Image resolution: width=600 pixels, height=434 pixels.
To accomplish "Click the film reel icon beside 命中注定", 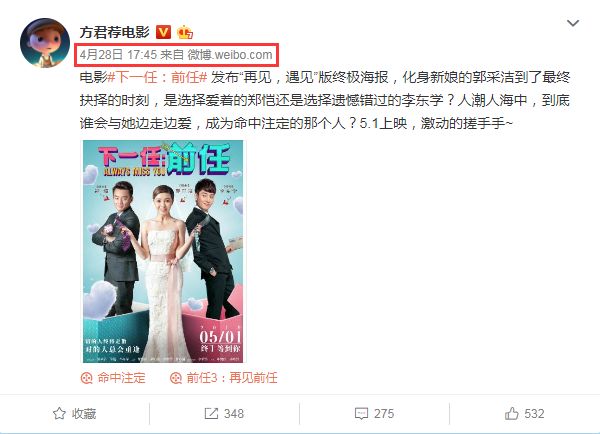I will pos(86,378).
